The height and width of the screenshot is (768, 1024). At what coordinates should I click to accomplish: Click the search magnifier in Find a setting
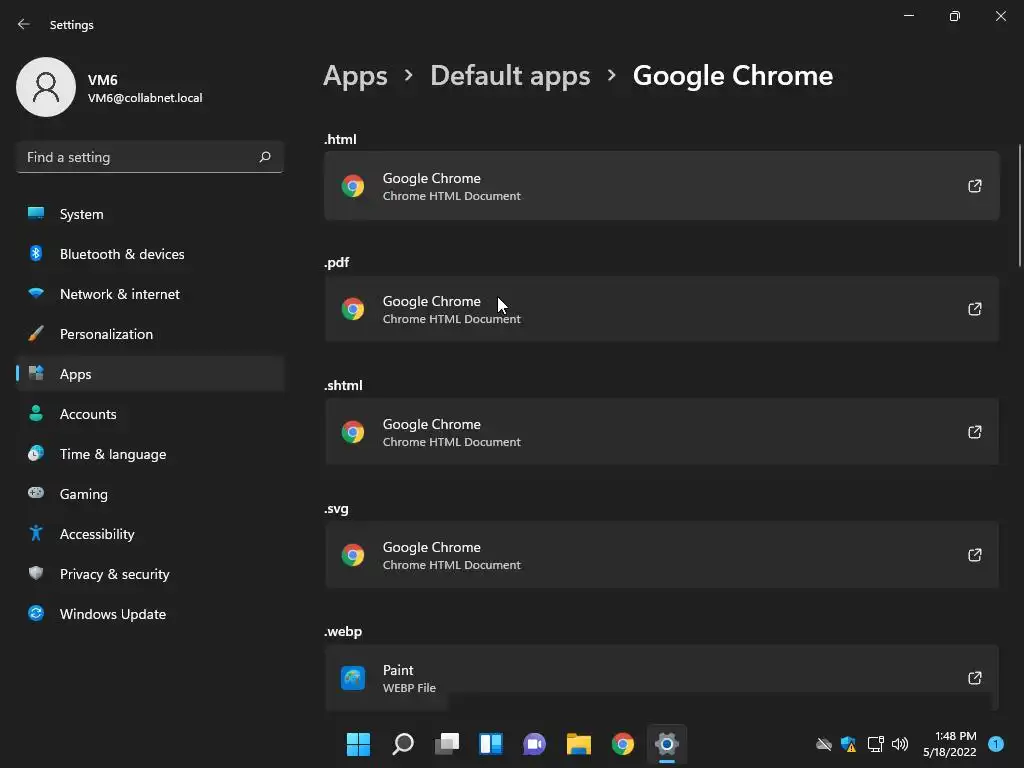click(264, 157)
